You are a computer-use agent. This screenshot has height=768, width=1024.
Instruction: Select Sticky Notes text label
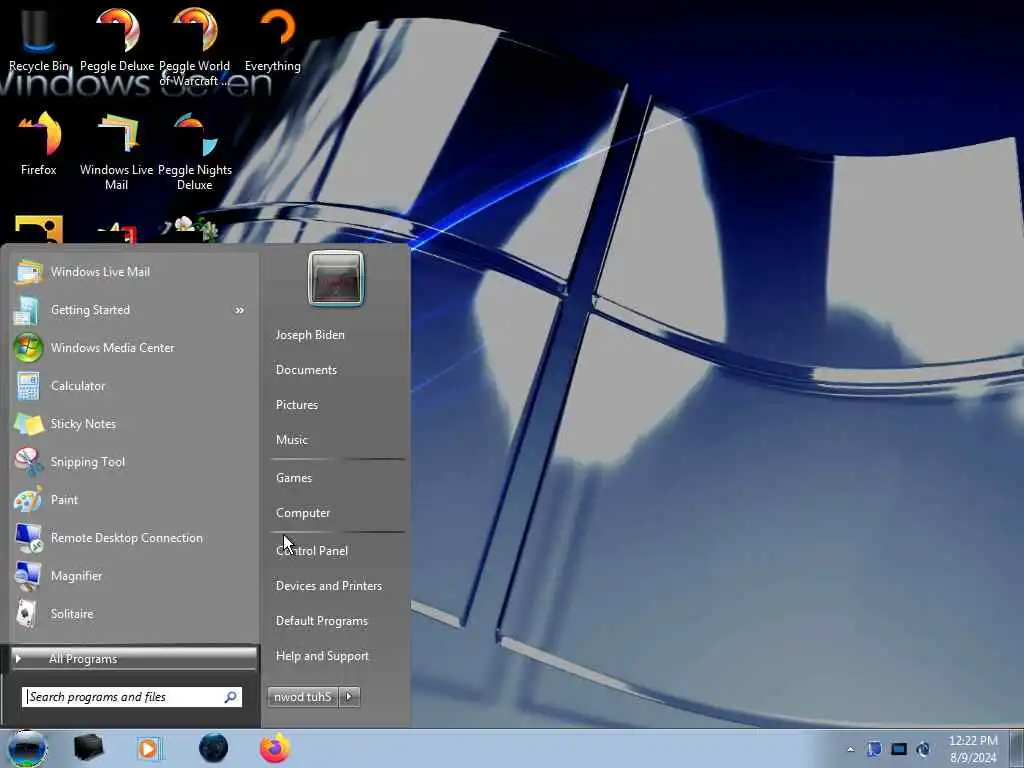[x=84, y=424]
